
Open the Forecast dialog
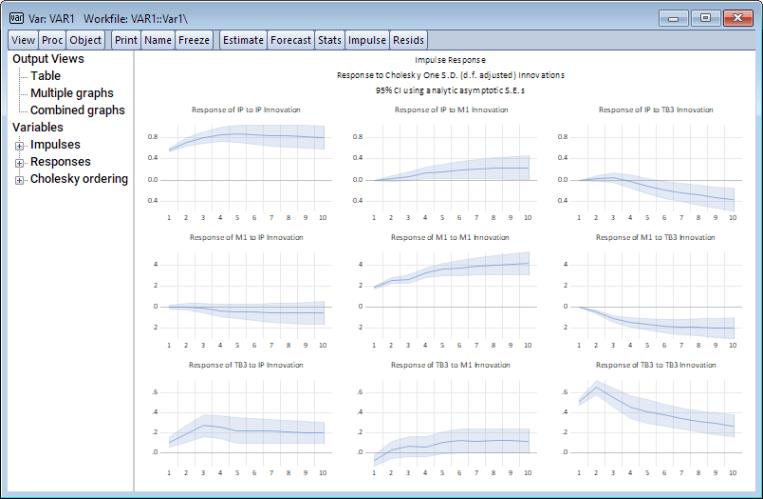[290, 40]
